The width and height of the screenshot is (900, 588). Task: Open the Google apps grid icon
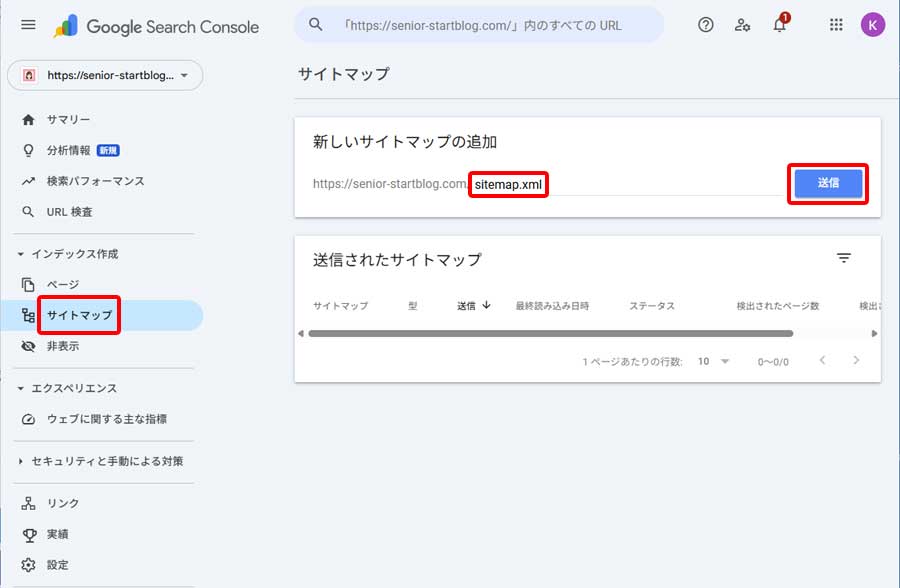click(x=836, y=24)
